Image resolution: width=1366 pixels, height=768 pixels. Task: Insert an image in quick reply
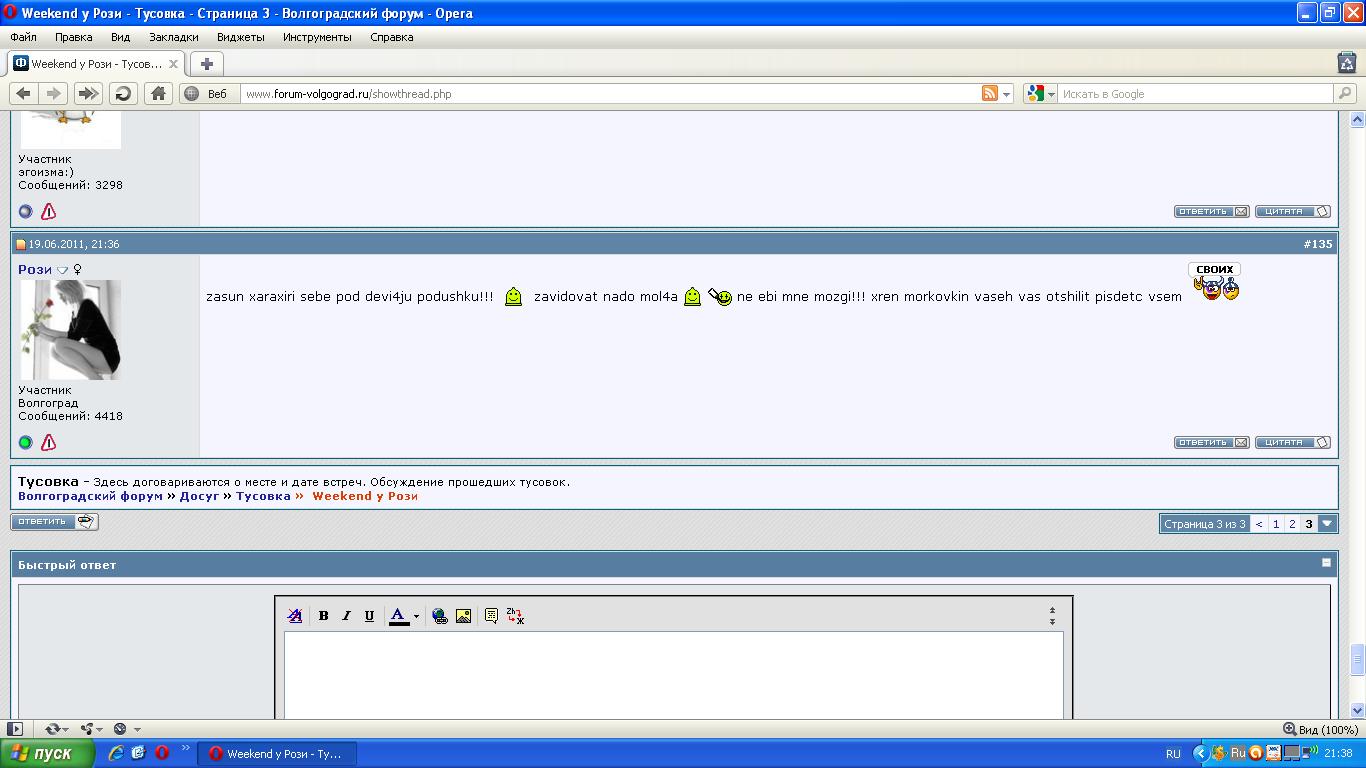pos(463,616)
